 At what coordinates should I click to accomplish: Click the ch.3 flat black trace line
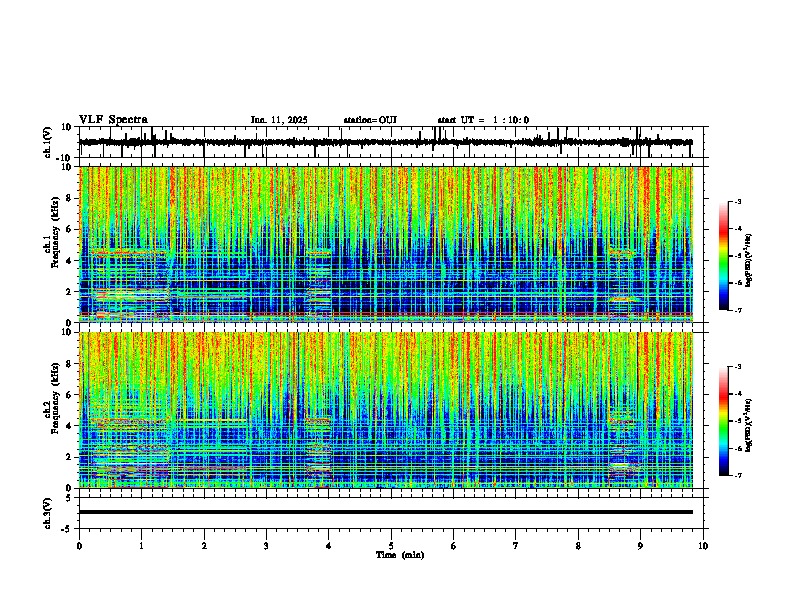[x=386, y=512]
